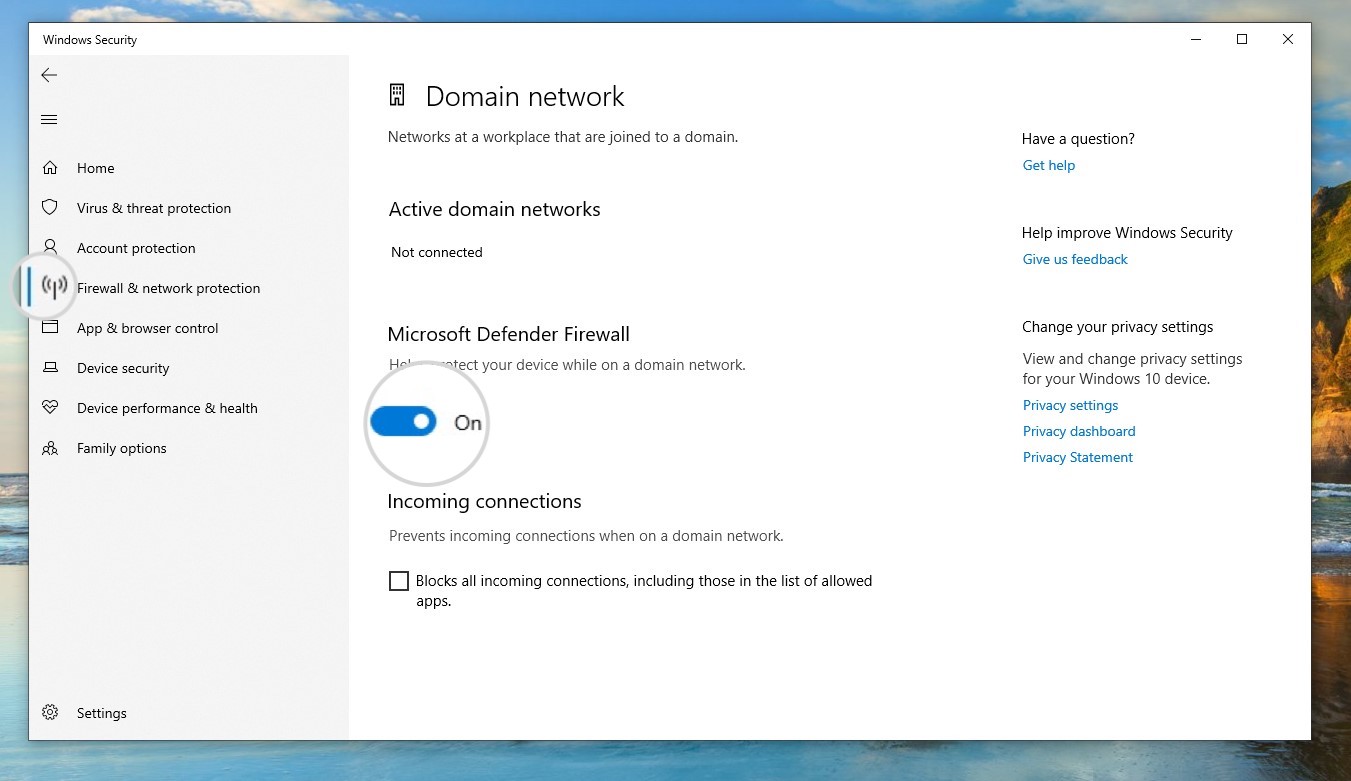1351x781 pixels.
Task: Click Give us feedback link
Action: (1075, 259)
